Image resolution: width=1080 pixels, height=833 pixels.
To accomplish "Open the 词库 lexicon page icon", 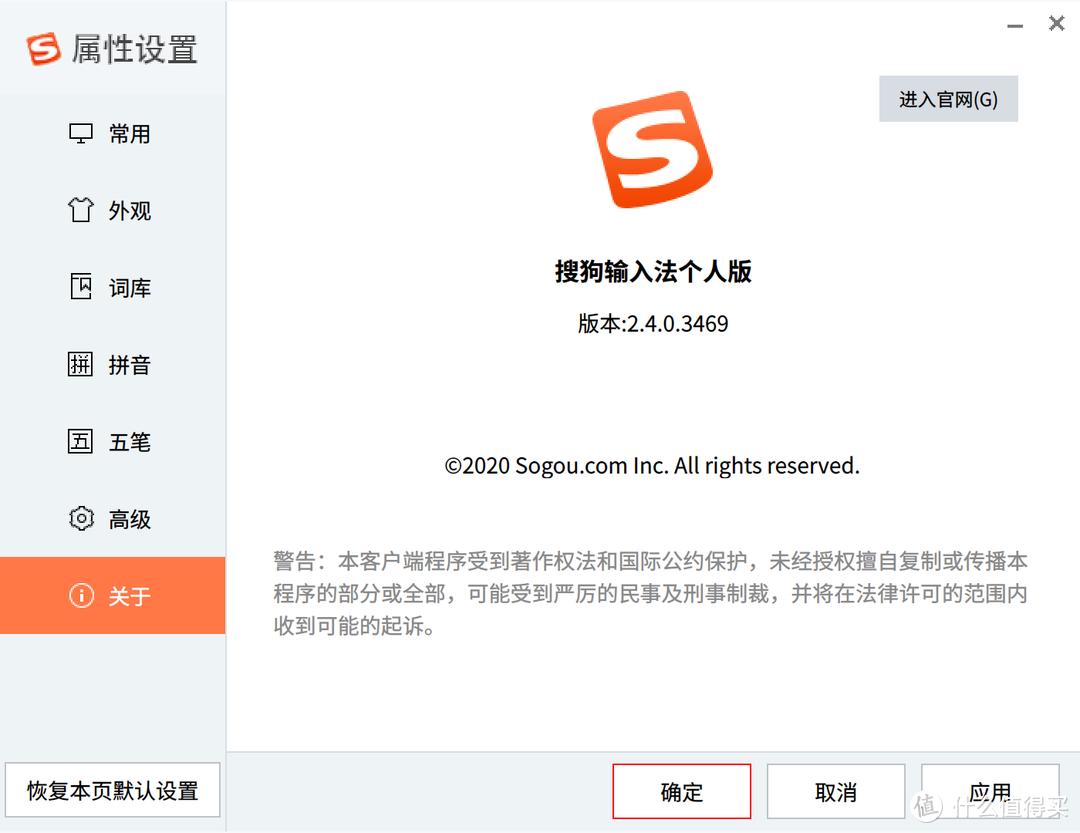I will (x=79, y=287).
